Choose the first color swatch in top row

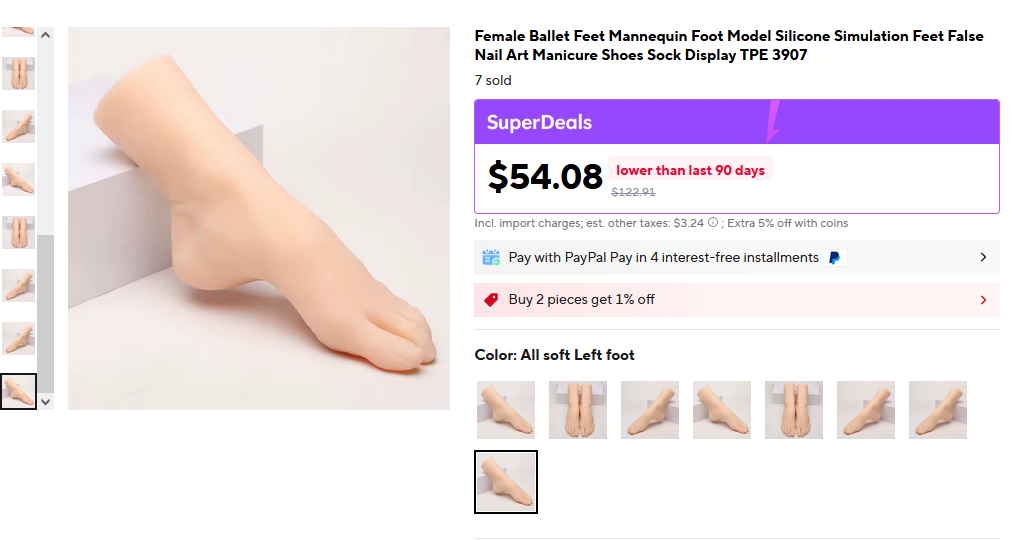point(506,410)
